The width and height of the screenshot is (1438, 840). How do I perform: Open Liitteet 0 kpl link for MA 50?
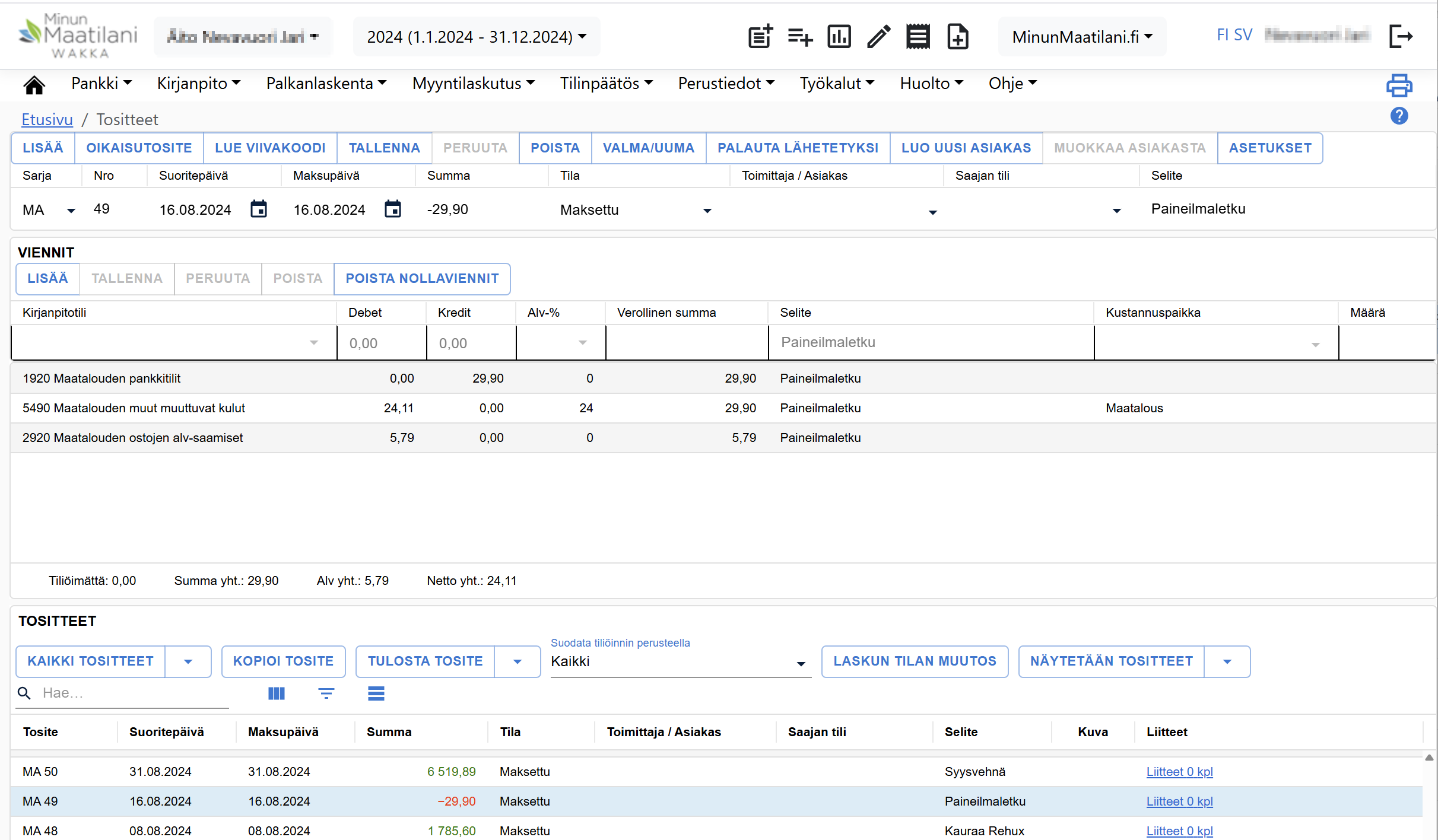pos(1179,772)
